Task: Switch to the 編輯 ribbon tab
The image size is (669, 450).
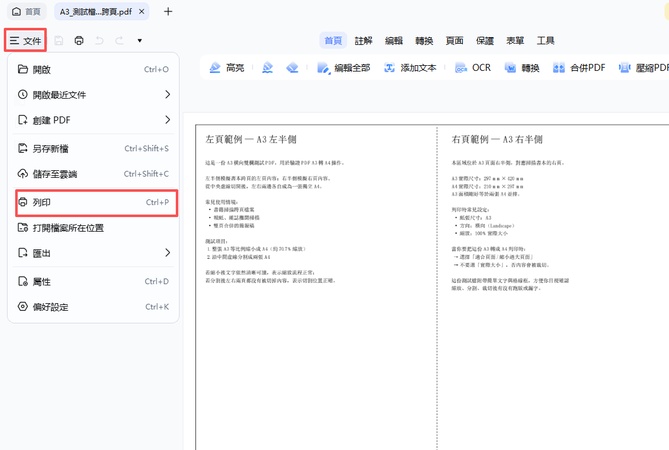Action: point(394,41)
